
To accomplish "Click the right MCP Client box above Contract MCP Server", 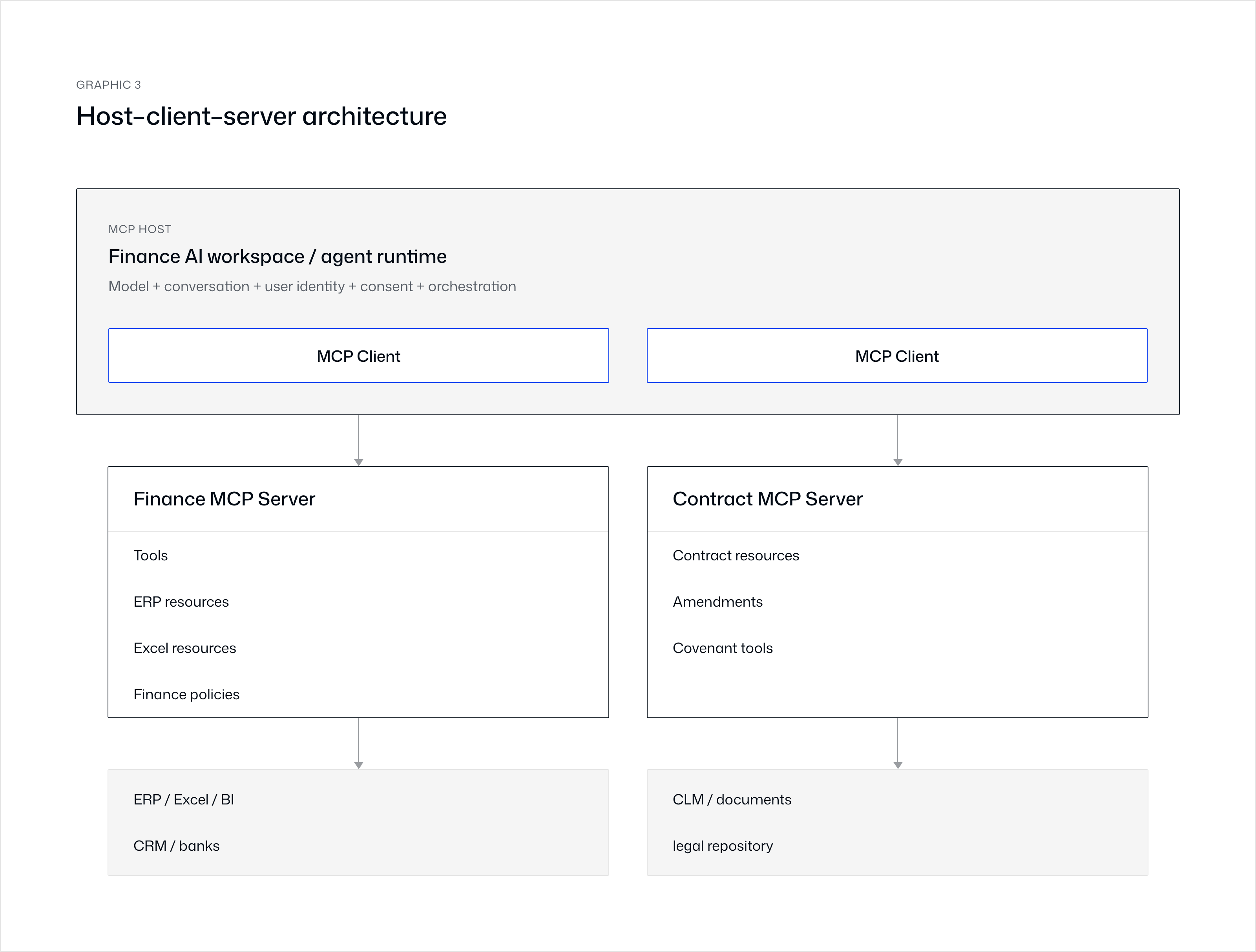I will [897, 356].
